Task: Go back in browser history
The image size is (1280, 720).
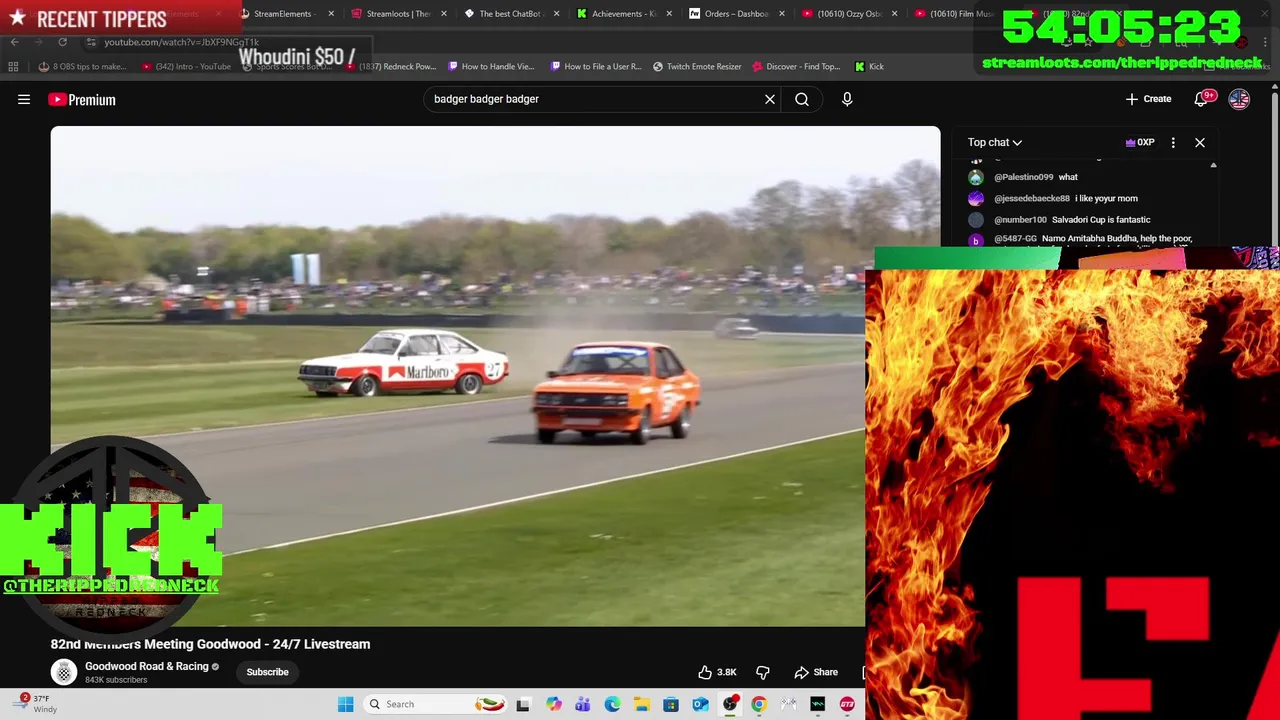Action: coord(14,42)
